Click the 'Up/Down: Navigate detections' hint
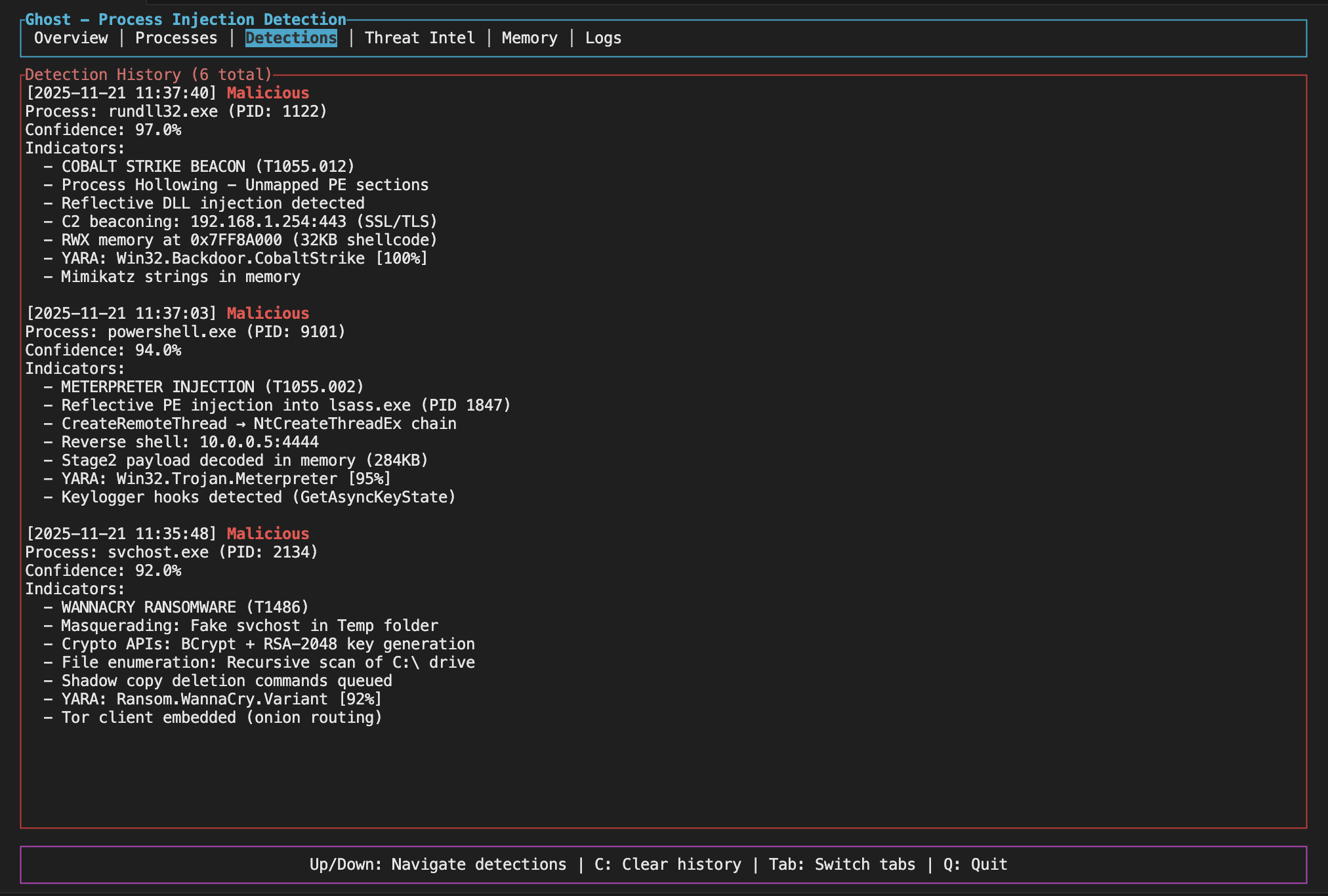The width and height of the screenshot is (1328, 896). tap(438, 865)
